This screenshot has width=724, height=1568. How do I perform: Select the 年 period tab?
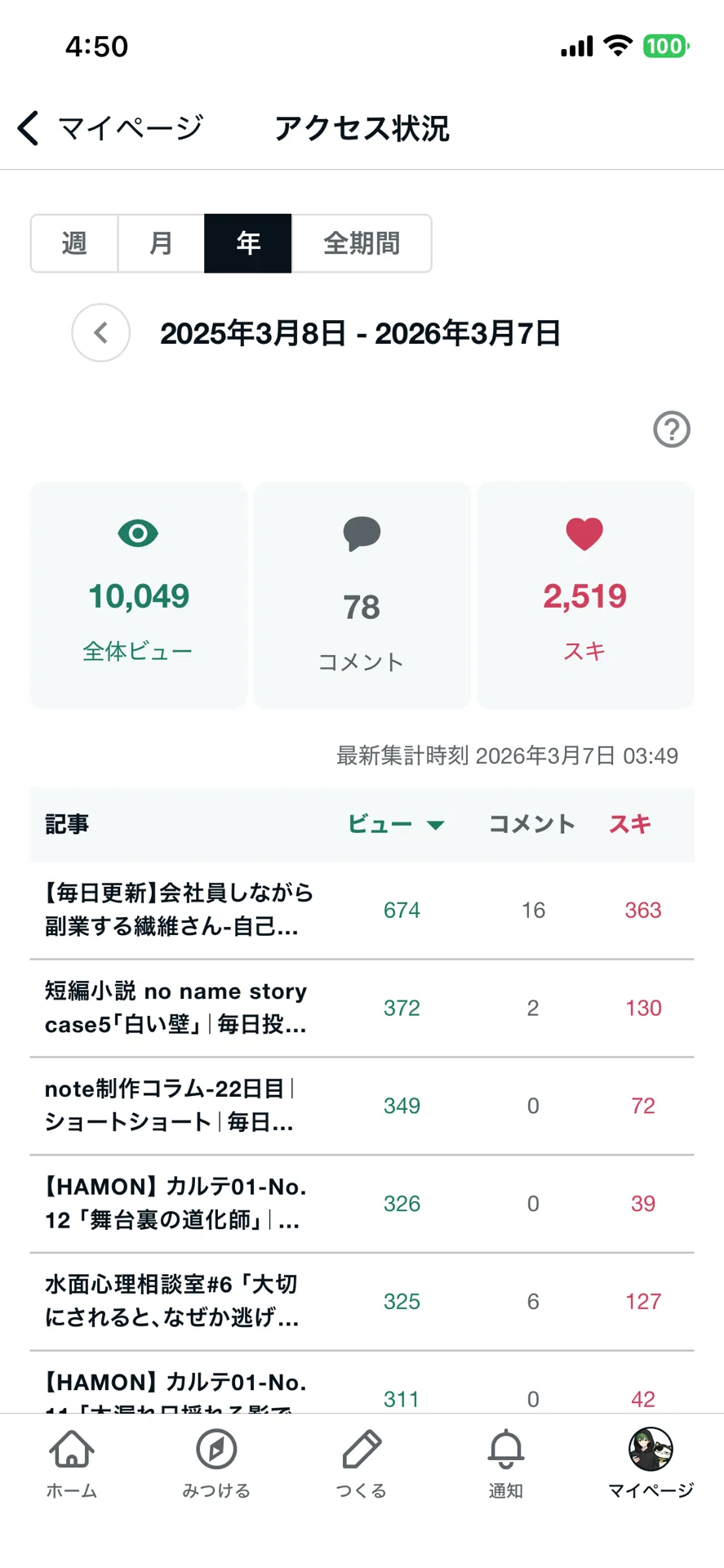point(248,243)
